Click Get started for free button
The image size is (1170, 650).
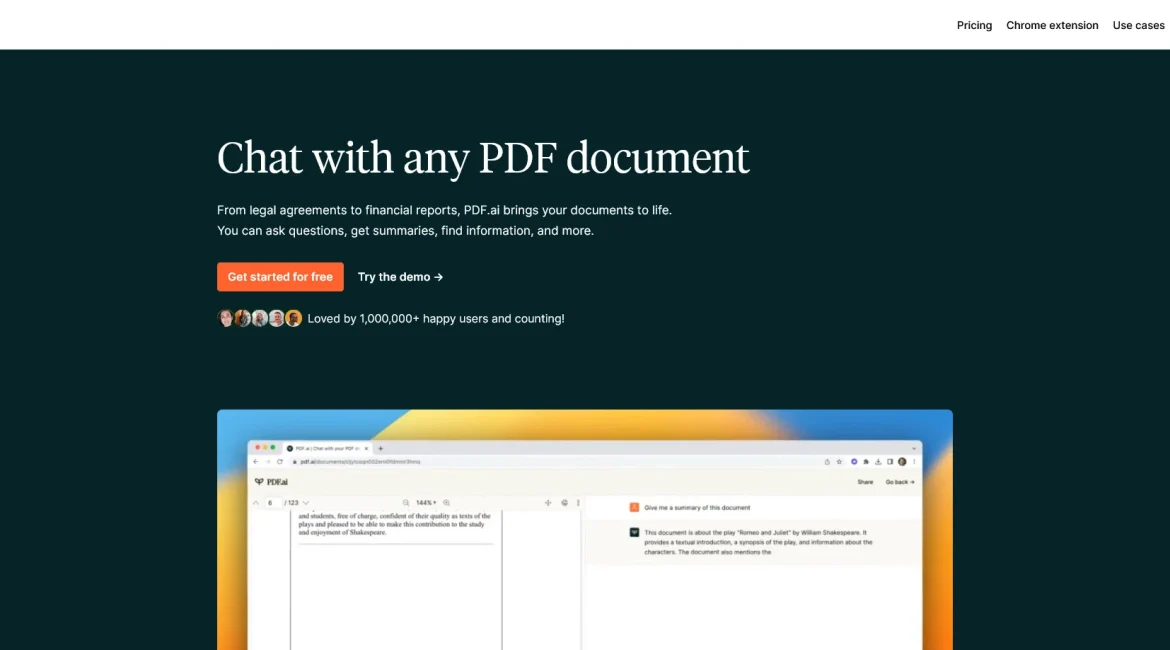tap(280, 277)
